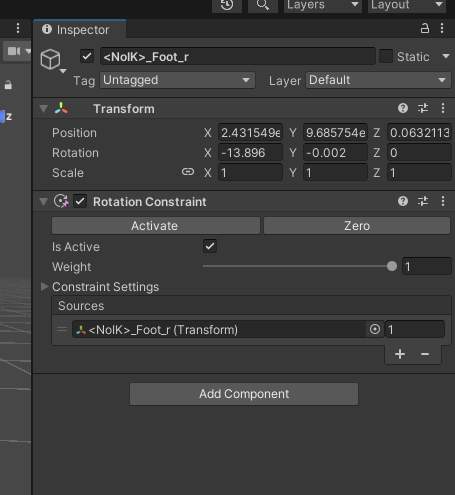This screenshot has width=455, height=495.
Task: Remove selected source with minus icon
Action: point(425,354)
